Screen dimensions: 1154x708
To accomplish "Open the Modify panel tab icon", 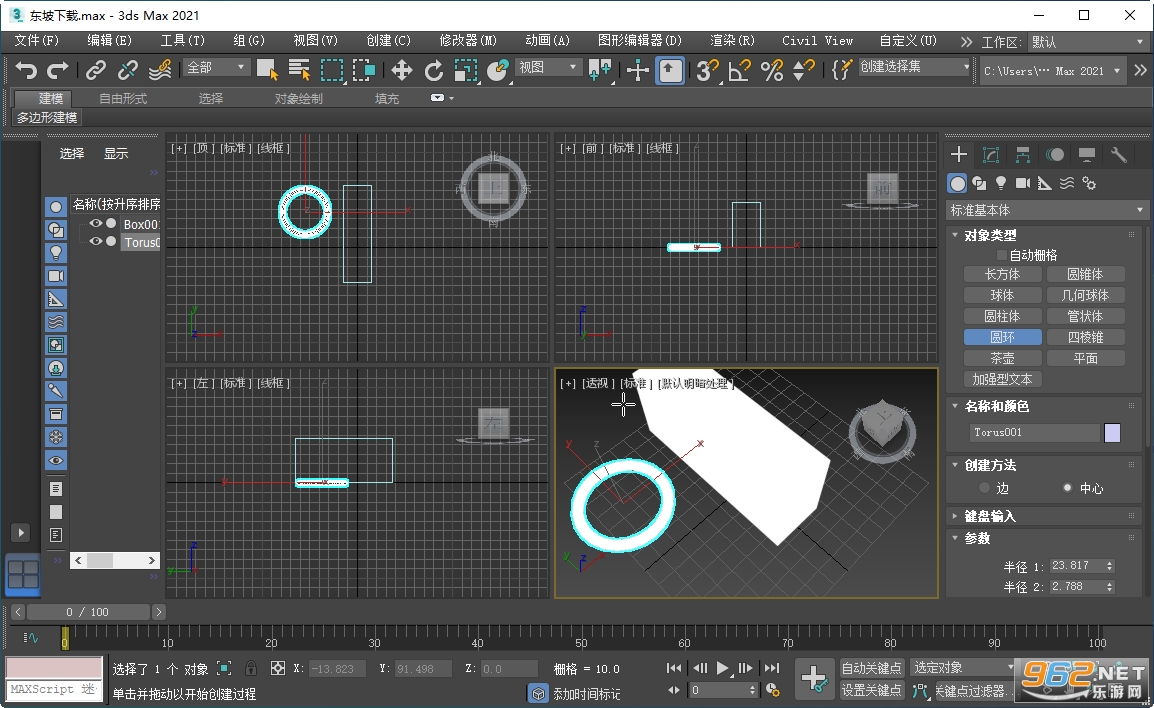I will coord(991,155).
